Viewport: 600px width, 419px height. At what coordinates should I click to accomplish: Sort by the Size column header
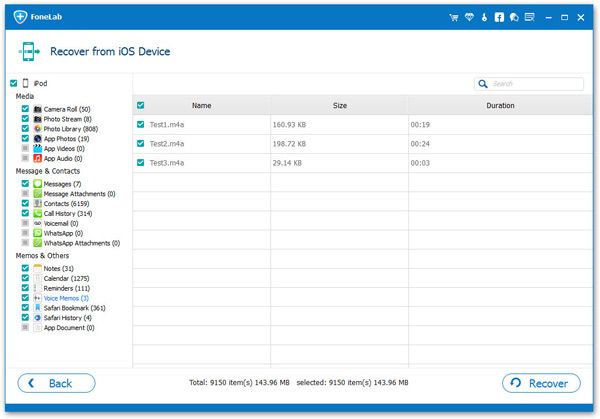point(339,106)
